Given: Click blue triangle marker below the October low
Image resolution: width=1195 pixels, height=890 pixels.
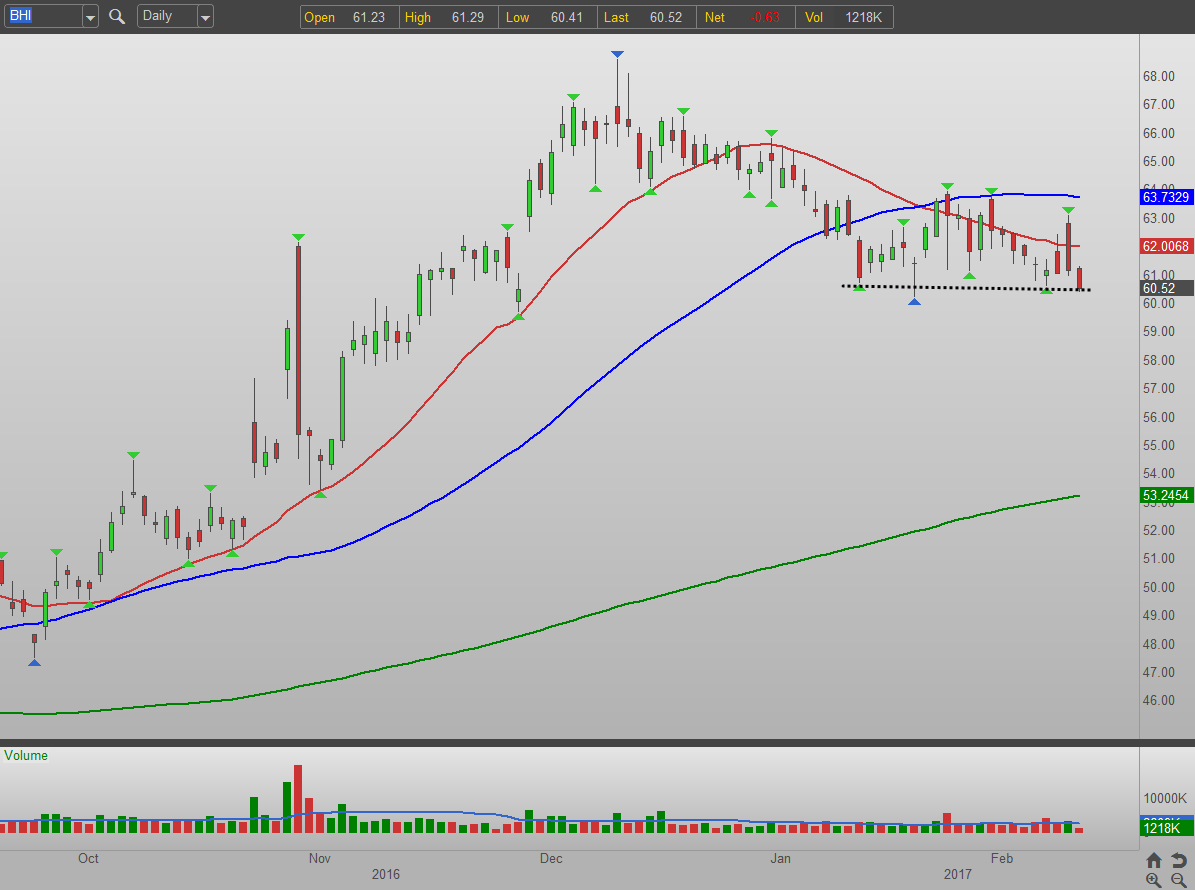Looking at the screenshot, I should (x=34, y=662).
